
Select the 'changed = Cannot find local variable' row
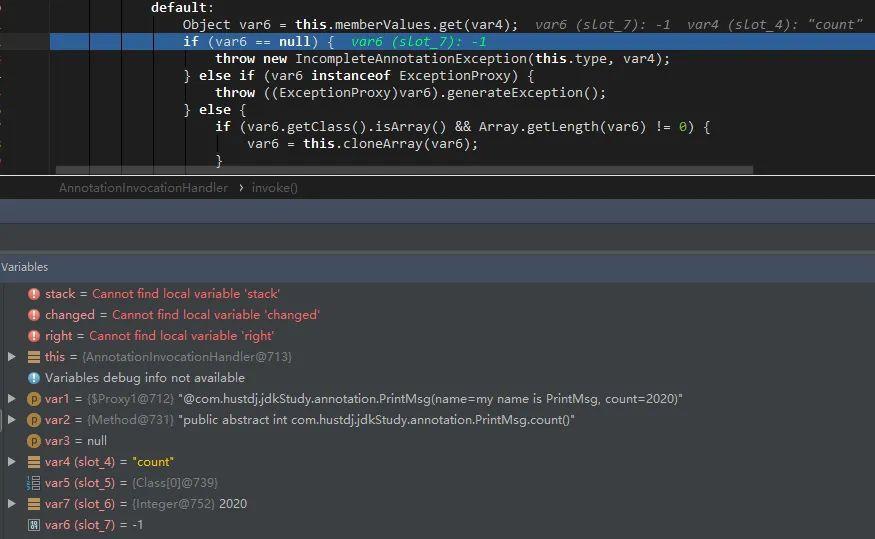point(438,315)
